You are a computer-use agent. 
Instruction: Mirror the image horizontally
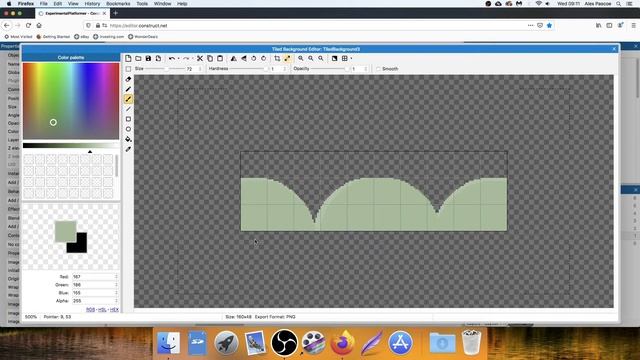click(233, 58)
